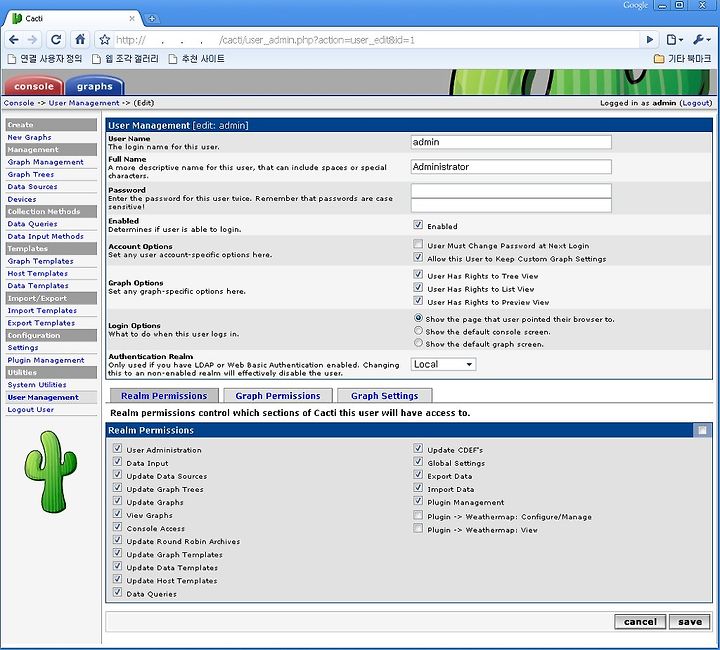Check Plugin -> Weathermap: Configure/Manage
This screenshot has height=650, width=720.
pos(418,515)
